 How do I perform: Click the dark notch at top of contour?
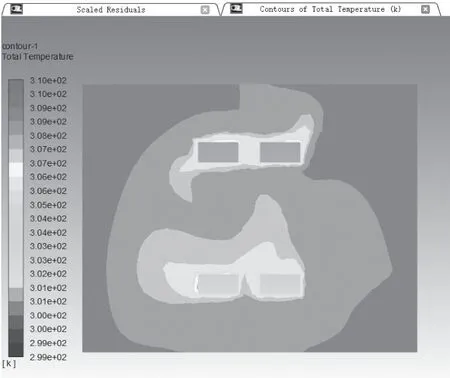[x=161, y=97]
